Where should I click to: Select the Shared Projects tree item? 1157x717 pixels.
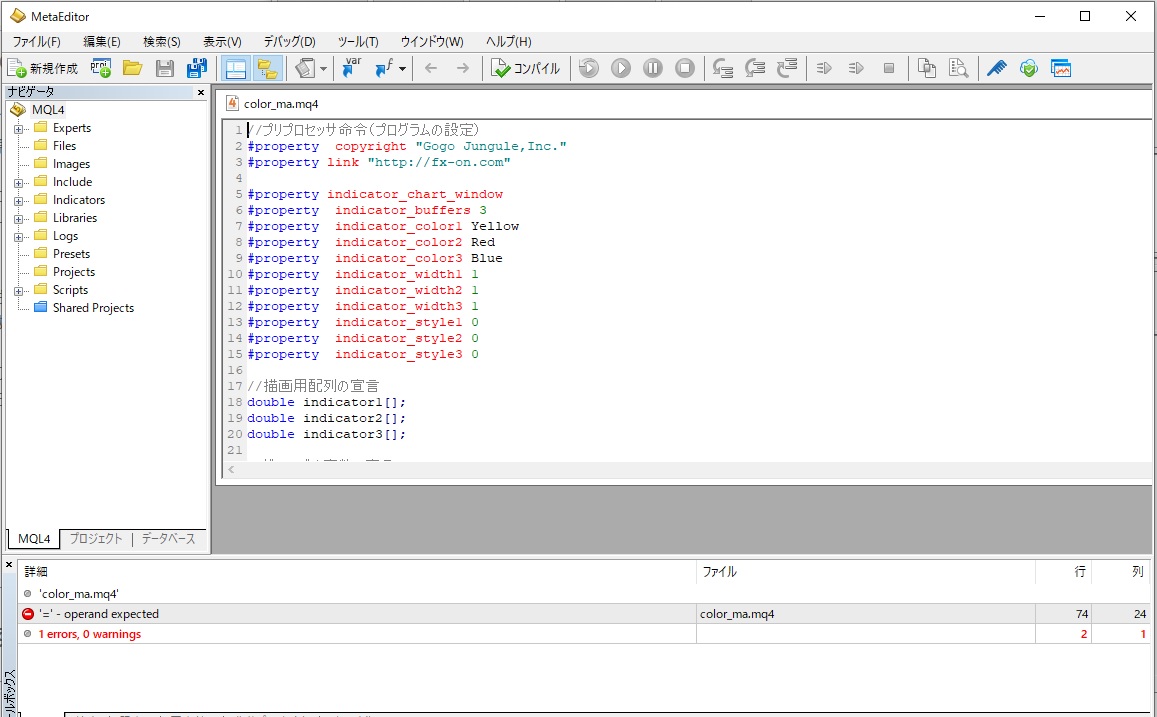pyautogui.click(x=93, y=308)
